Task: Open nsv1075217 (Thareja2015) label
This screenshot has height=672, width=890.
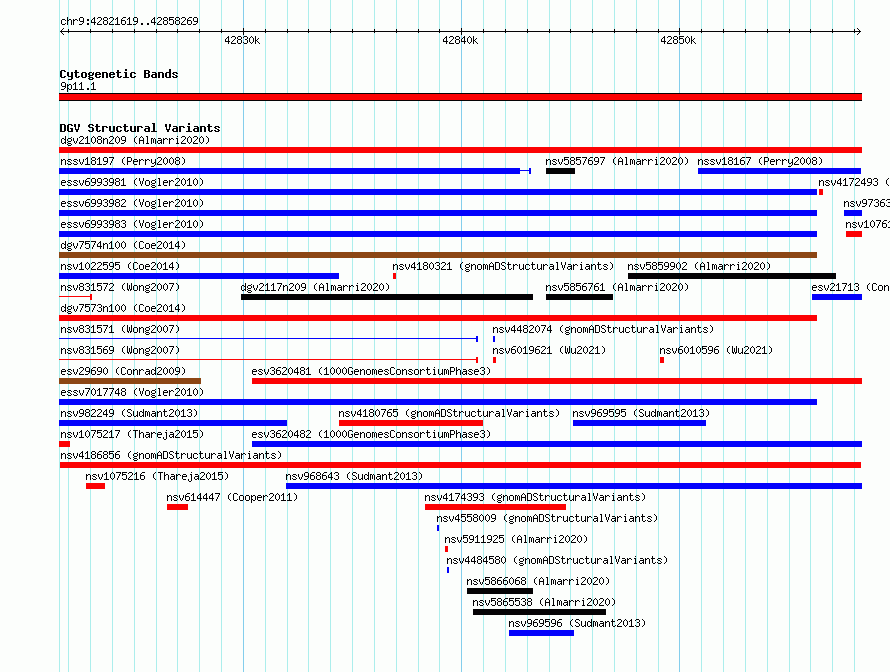Action: point(132,434)
